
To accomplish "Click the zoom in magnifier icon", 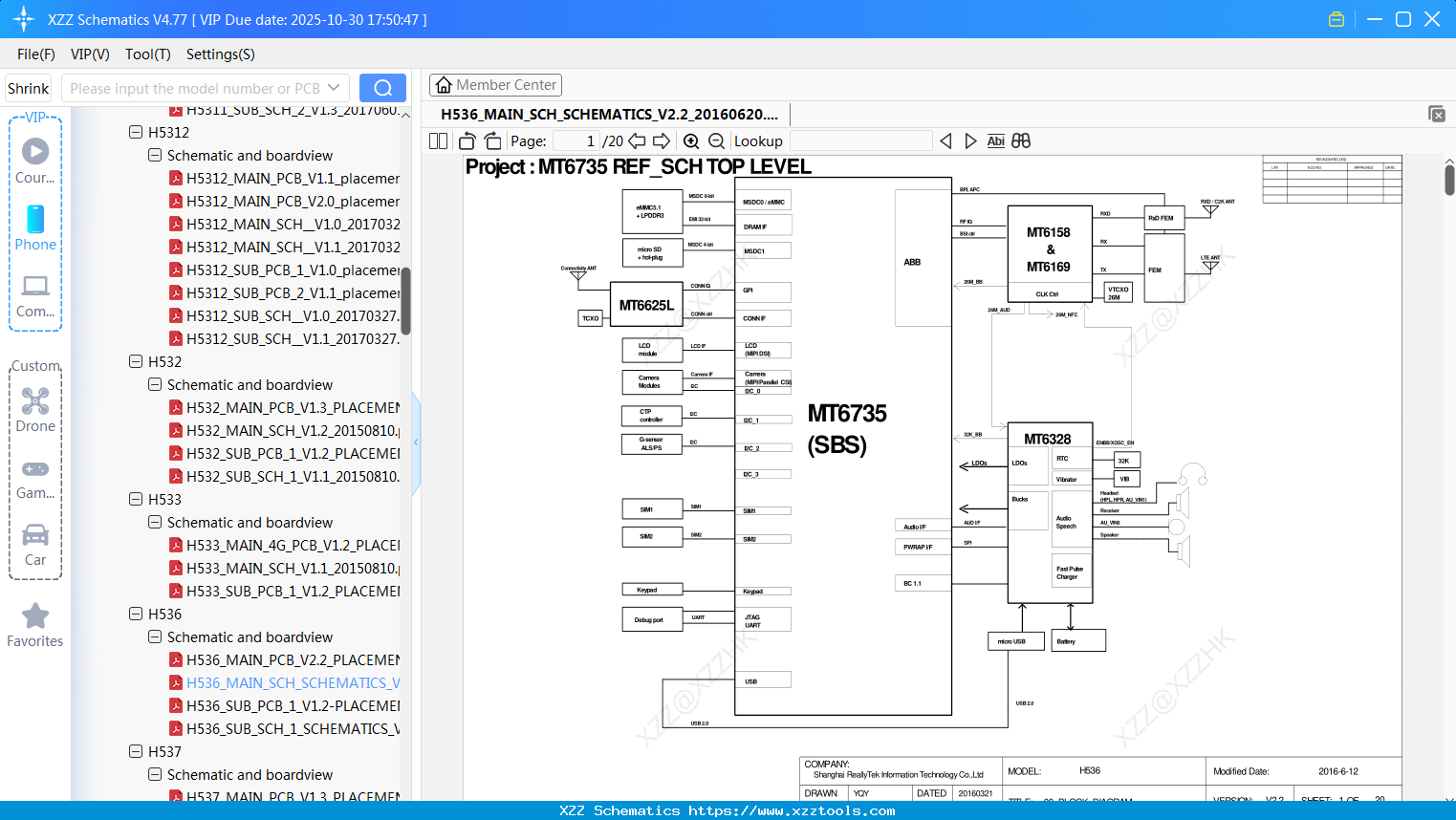I will pos(691,140).
